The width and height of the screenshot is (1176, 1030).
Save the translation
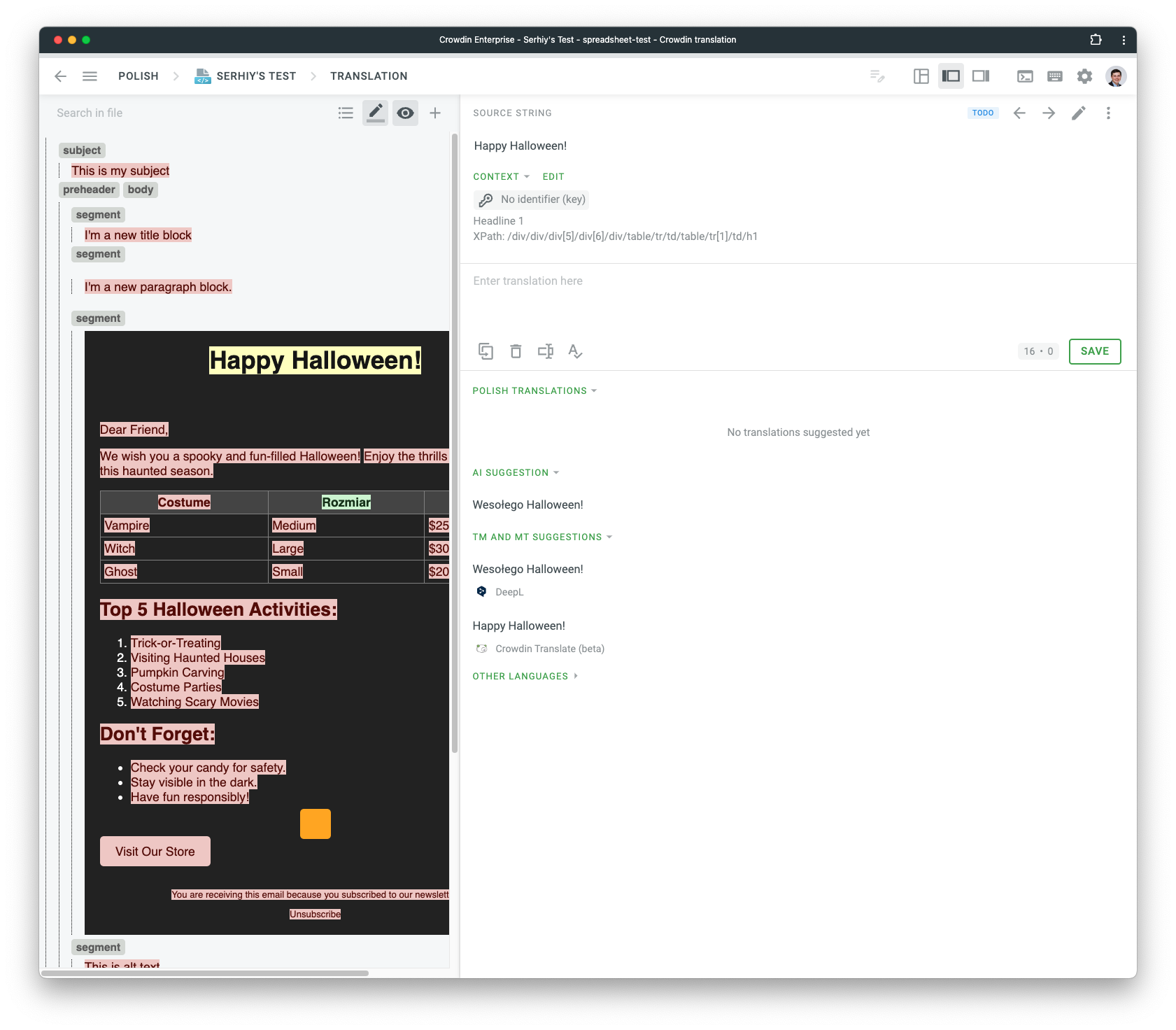pyautogui.click(x=1095, y=351)
